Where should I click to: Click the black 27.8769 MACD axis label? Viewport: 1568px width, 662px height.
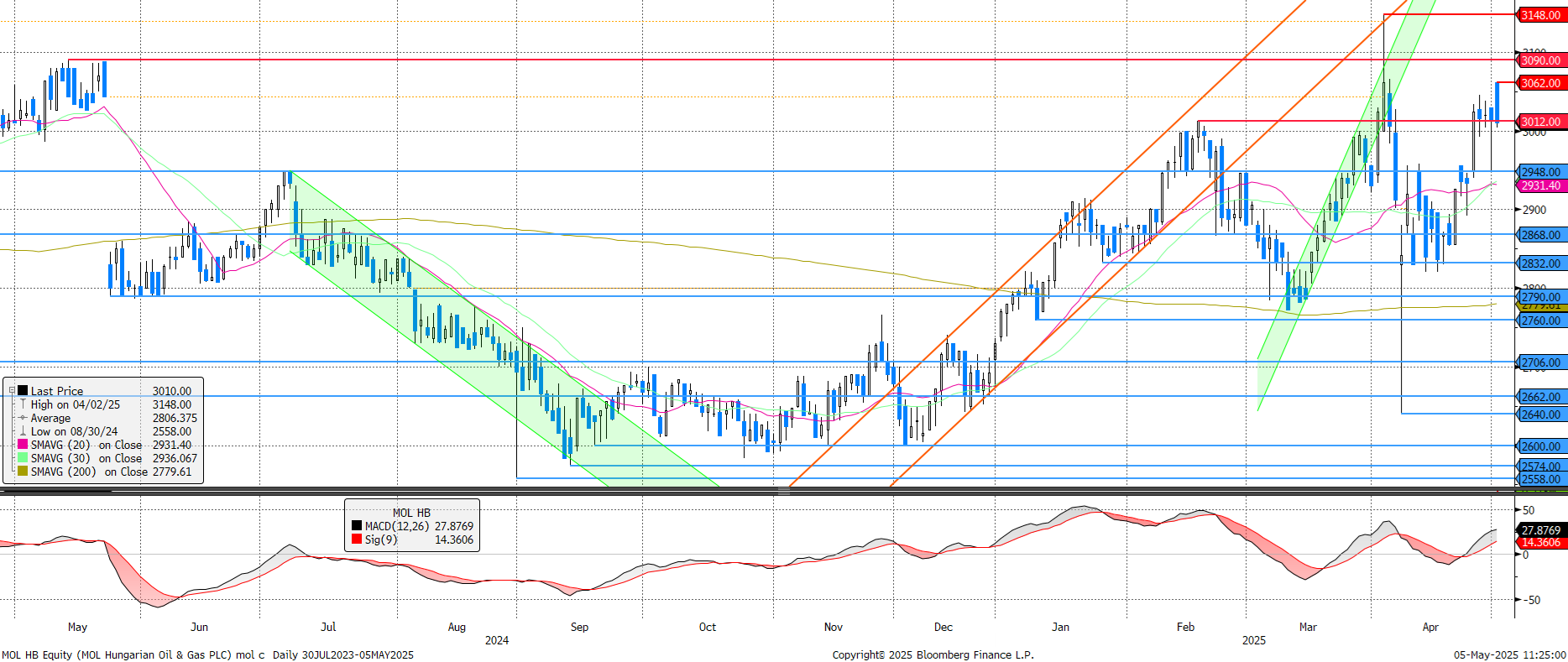click(1541, 530)
